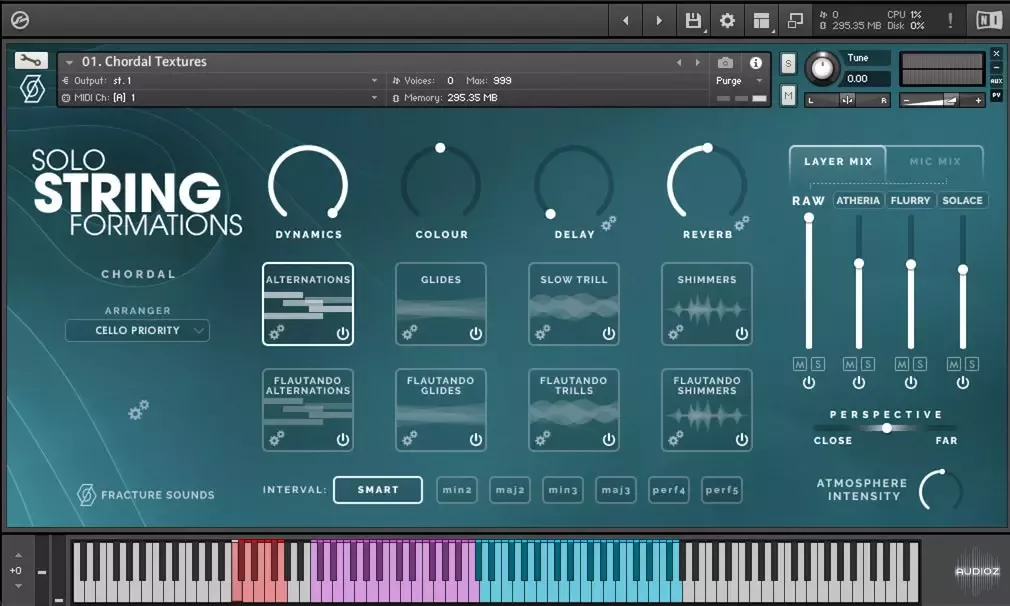Toggle Glides power button
The image size is (1010, 606).
[475, 334]
